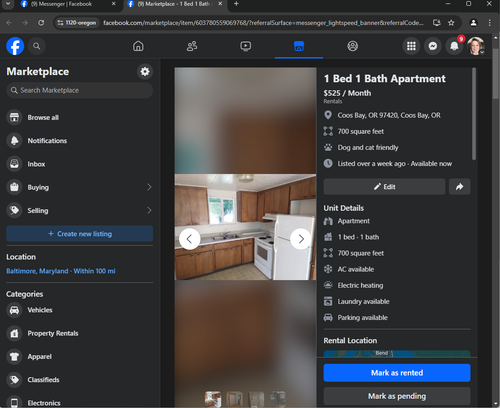Open Marketplace settings gear

click(145, 71)
